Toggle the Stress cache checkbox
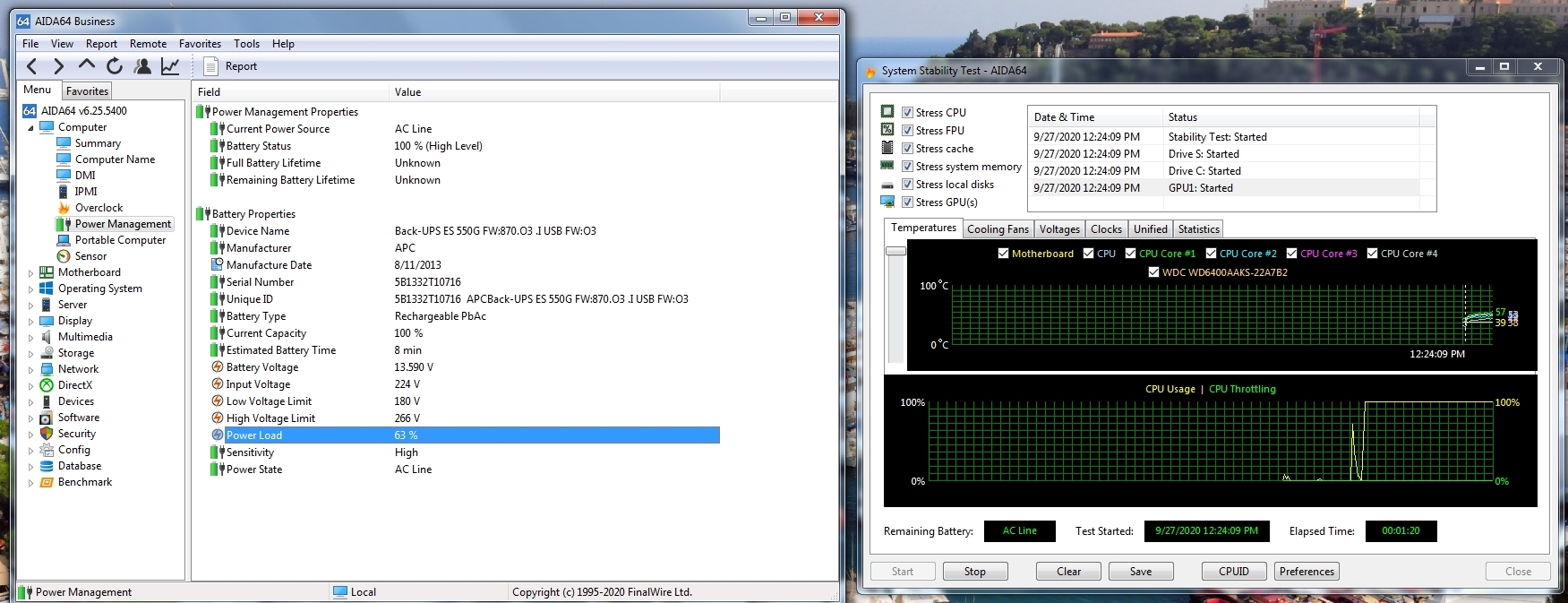The height and width of the screenshot is (603, 1568). [907, 149]
